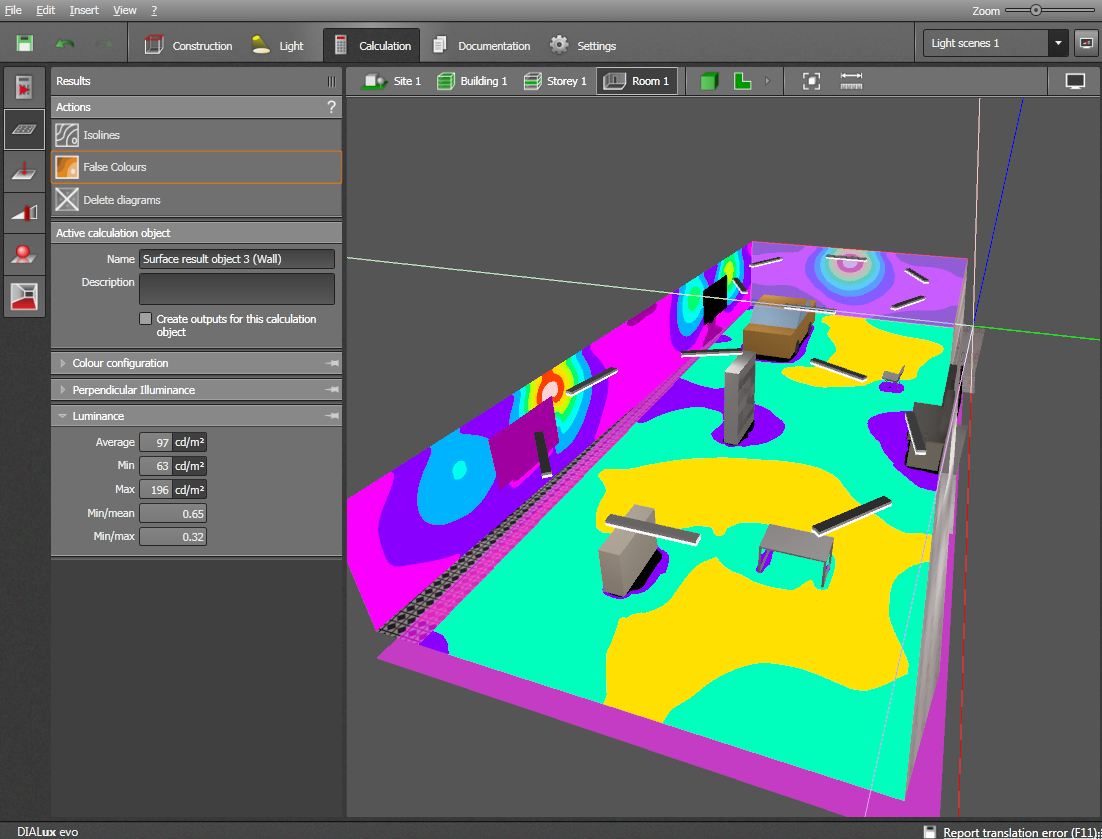Click the Description text box
This screenshot has width=1102, height=839.
237,289
